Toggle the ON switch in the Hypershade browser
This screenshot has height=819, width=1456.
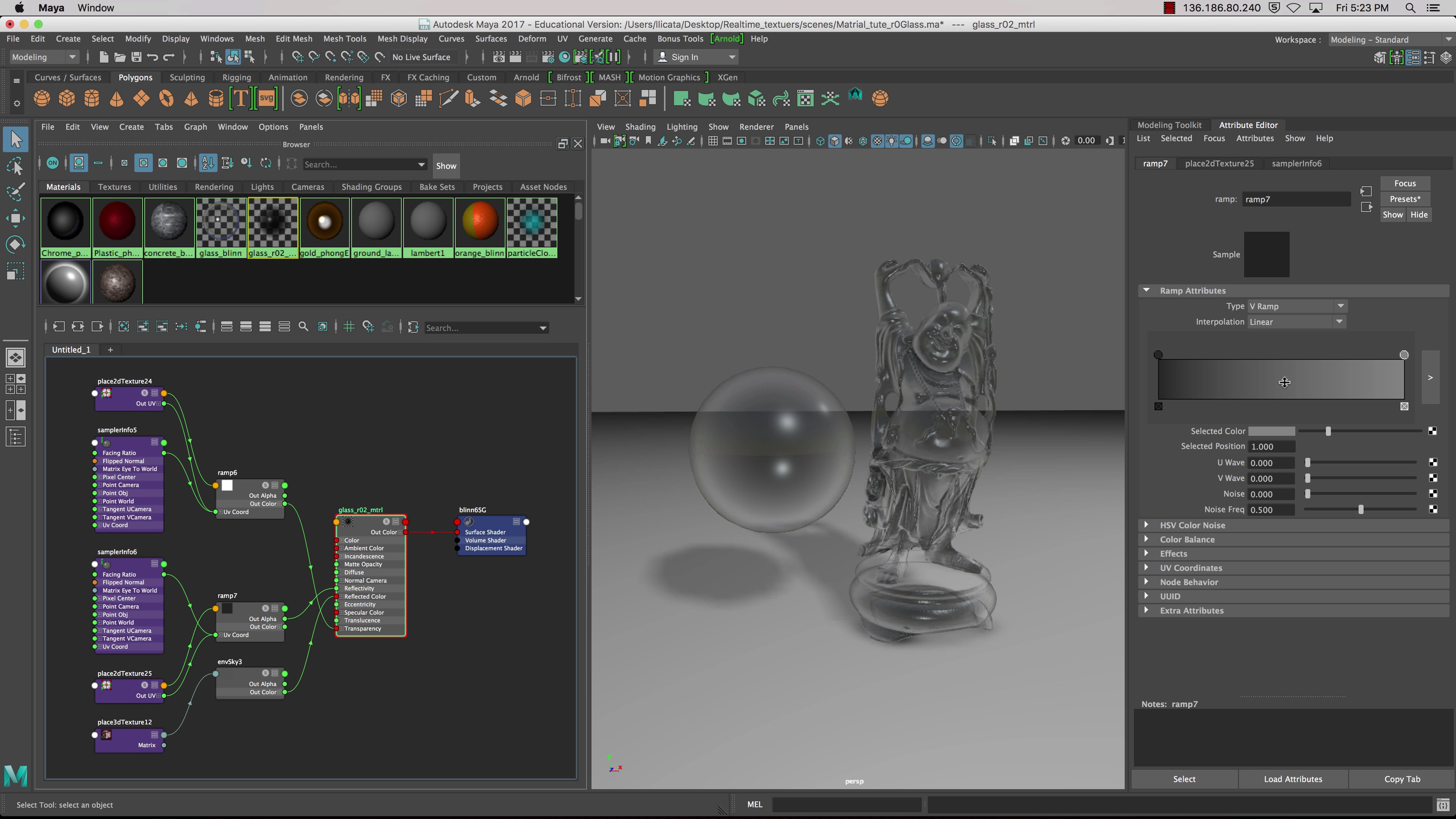53,162
